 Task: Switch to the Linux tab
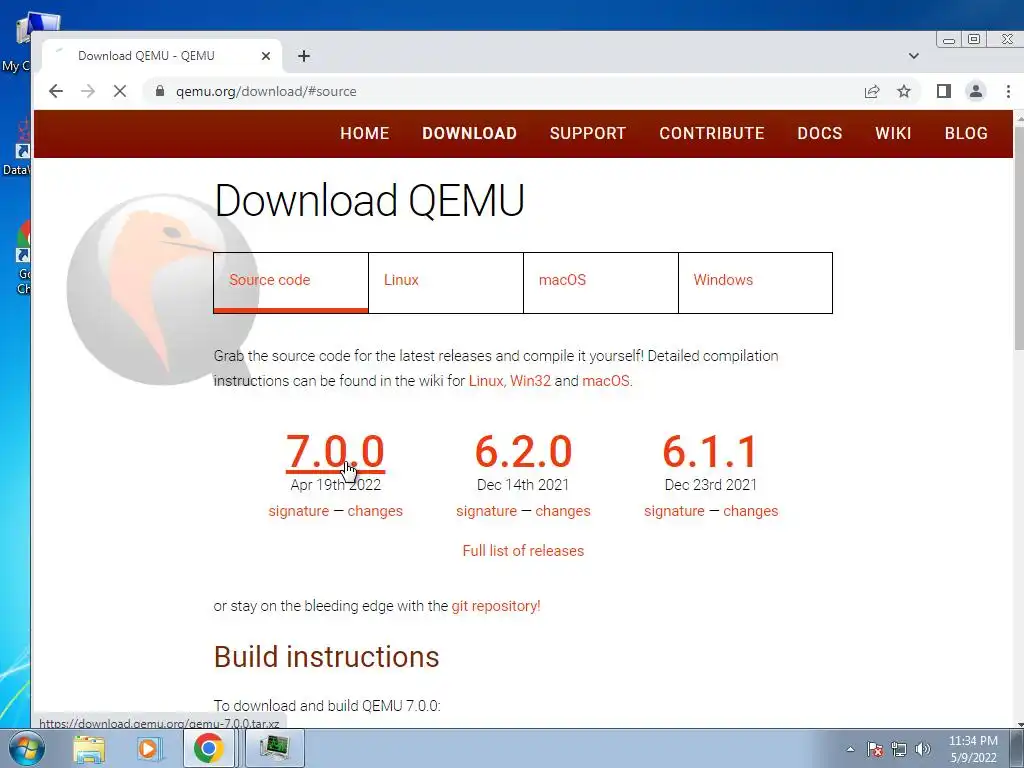tap(446, 283)
